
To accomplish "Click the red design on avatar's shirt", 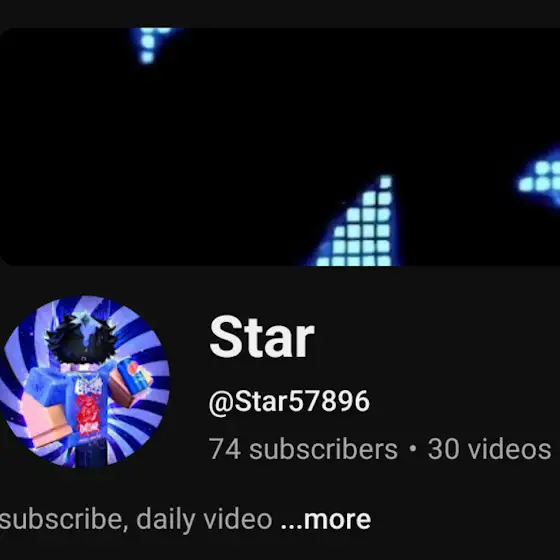I will pos(86,414).
